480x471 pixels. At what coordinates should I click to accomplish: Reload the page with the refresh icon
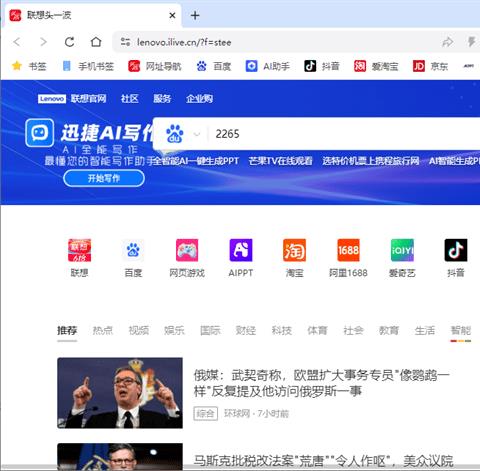click(69, 42)
